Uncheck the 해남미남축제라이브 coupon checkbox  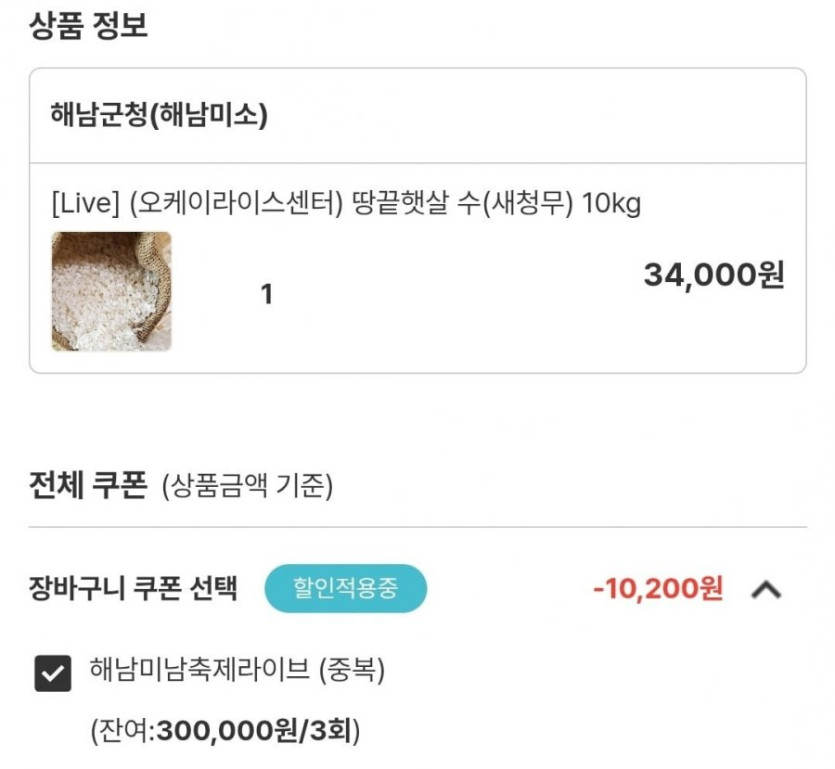52,673
